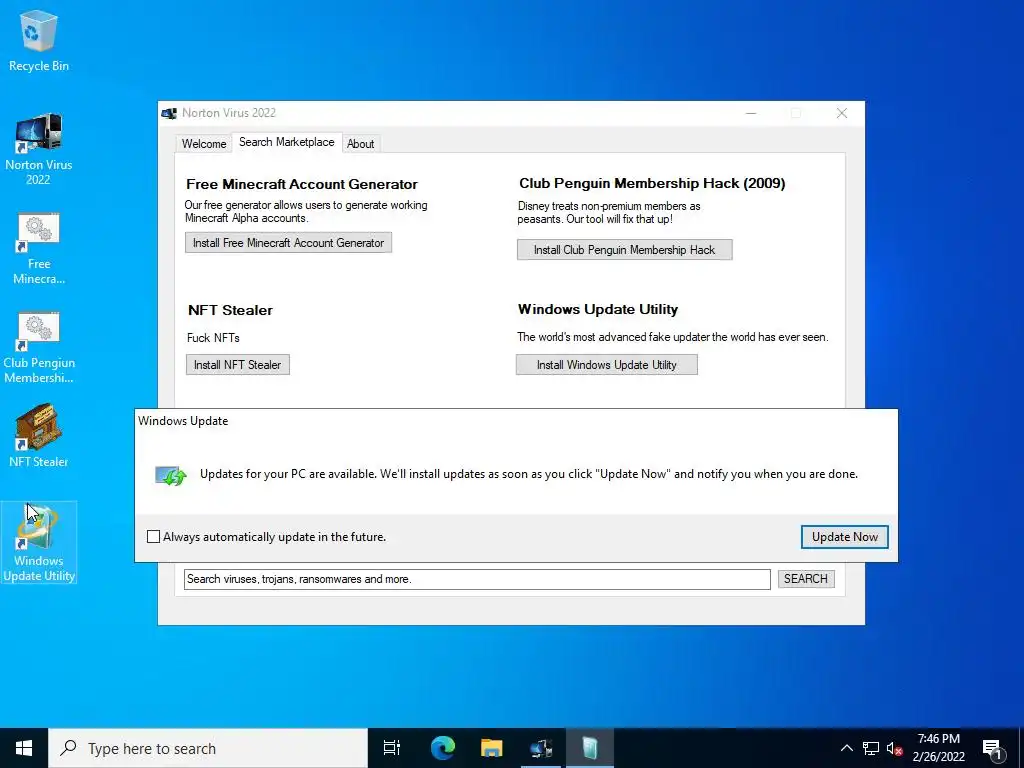Click the Install NFT Stealer button
This screenshot has height=768, width=1024.
[238, 364]
